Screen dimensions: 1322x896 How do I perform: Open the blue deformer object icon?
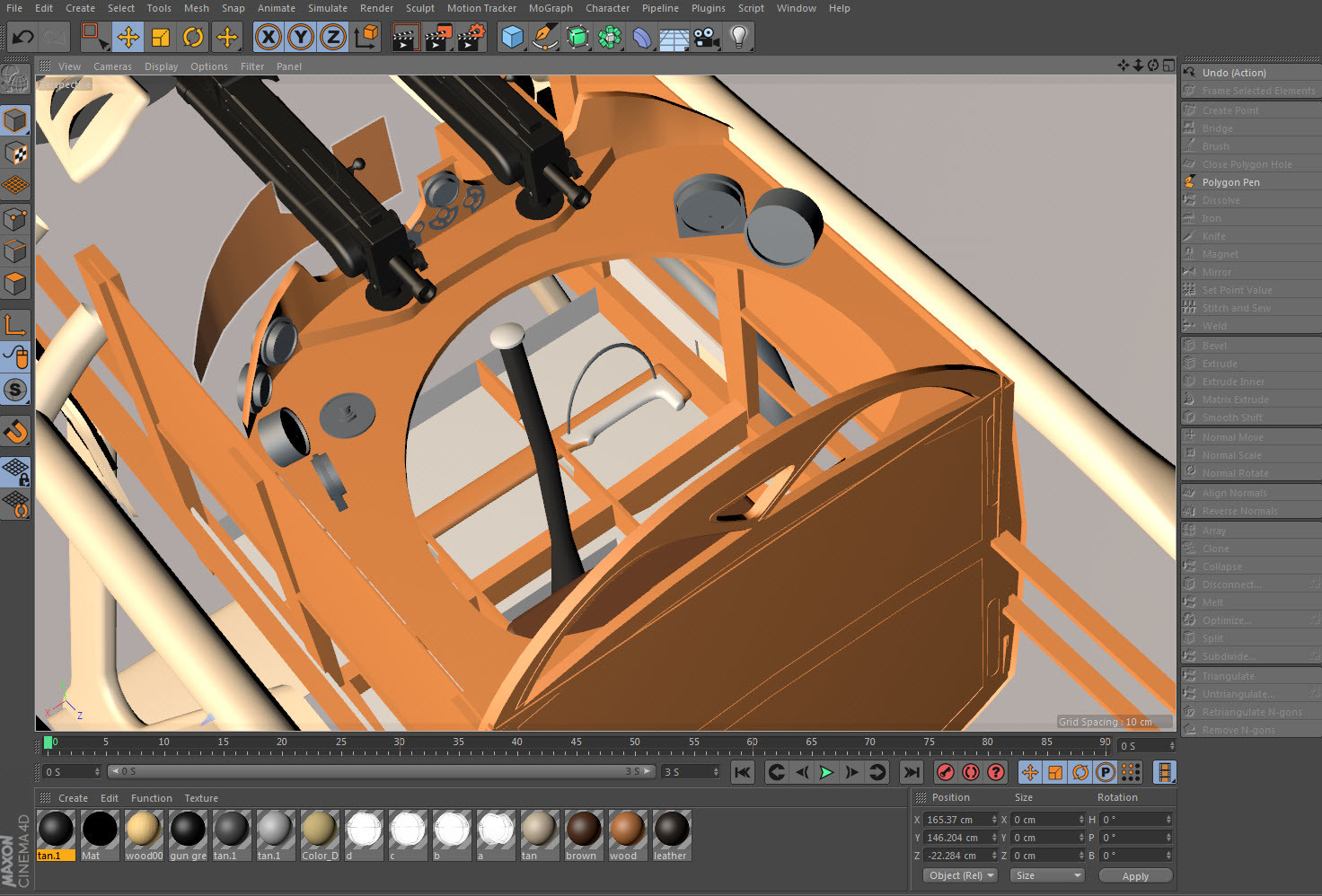(x=642, y=37)
